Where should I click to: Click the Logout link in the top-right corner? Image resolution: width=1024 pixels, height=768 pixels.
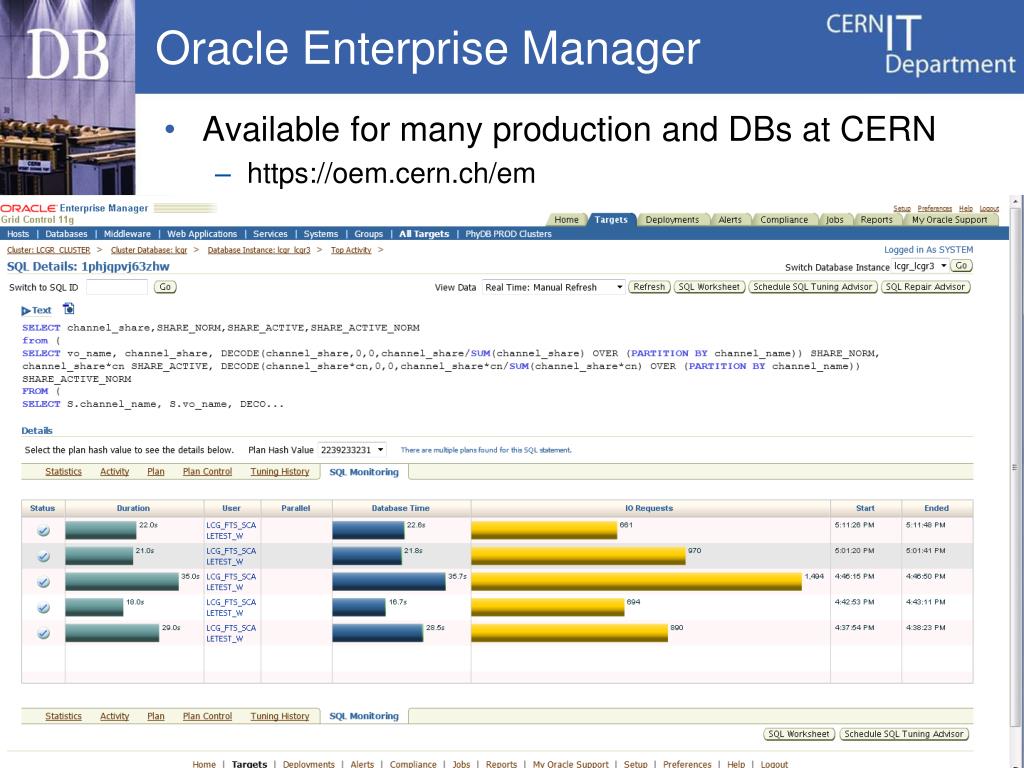click(989, 208)
